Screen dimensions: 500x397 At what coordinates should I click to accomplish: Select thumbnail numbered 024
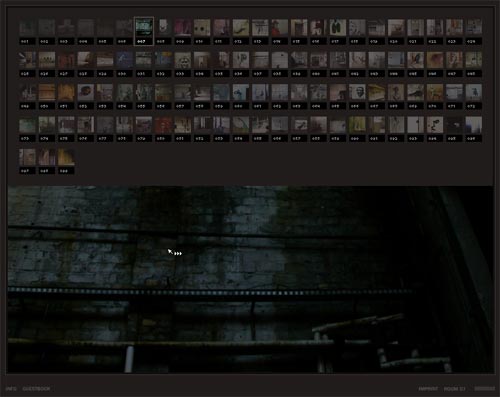point(474,27)
